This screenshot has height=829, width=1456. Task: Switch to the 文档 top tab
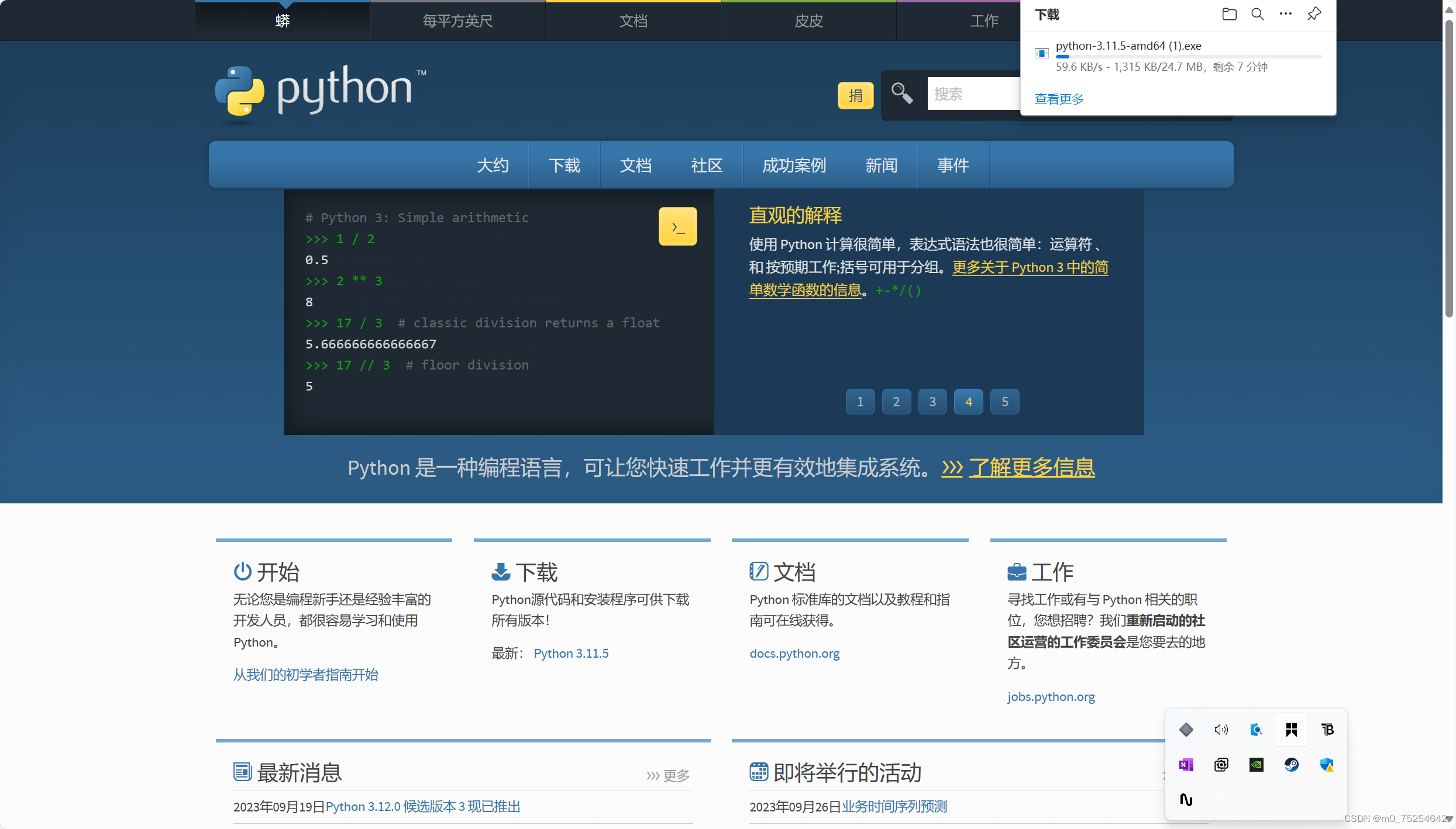(x=633, y=21)
